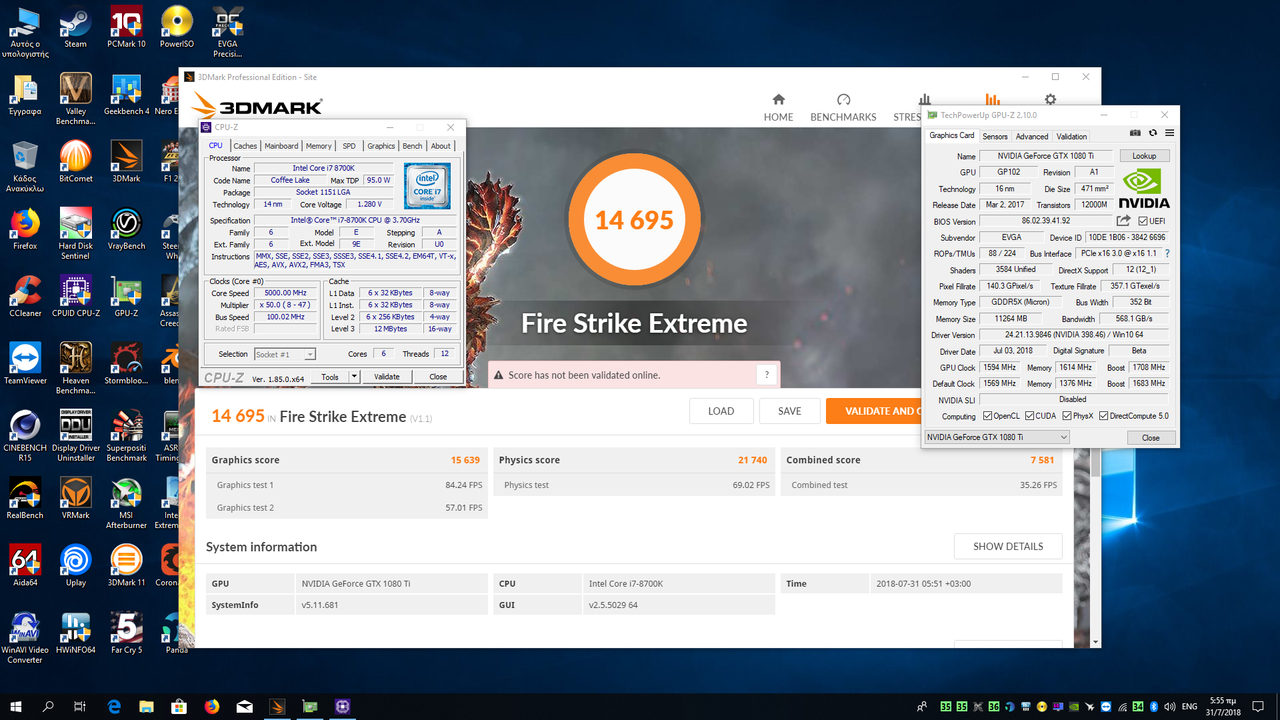Toggle the UEFI checkbox in GPU-Z
1280x720 pixels.
point(1143,221)
